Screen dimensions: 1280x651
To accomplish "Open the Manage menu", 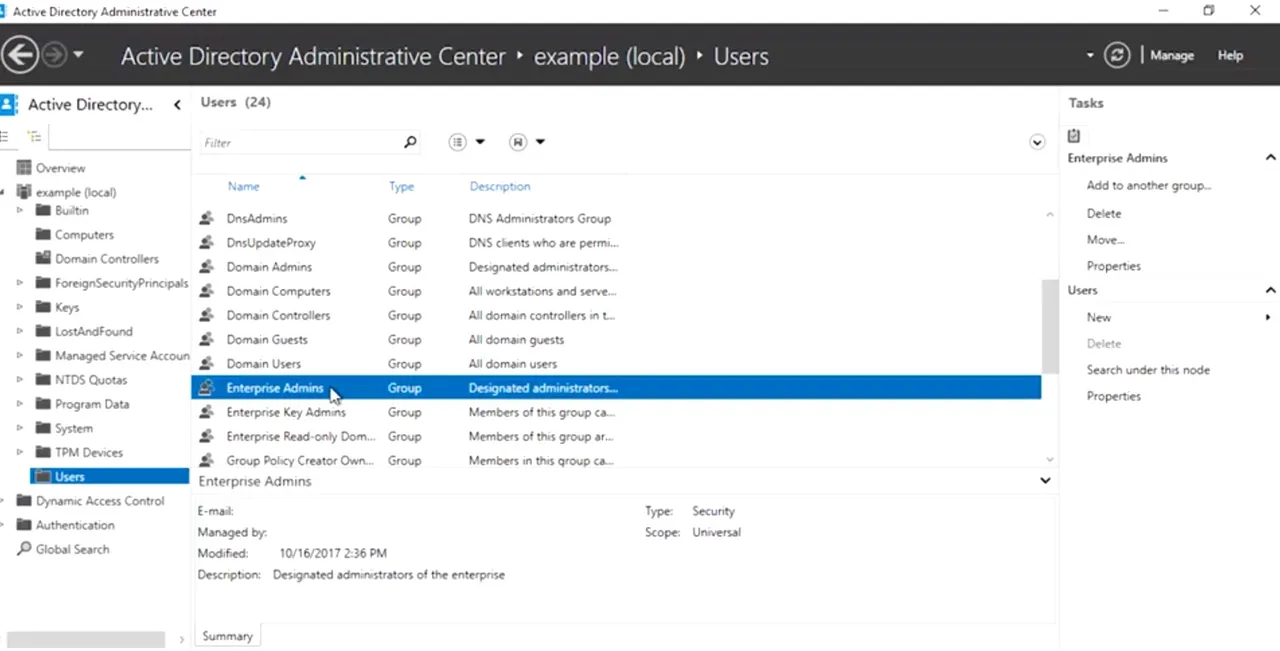I will click(x=1171, y=56).
